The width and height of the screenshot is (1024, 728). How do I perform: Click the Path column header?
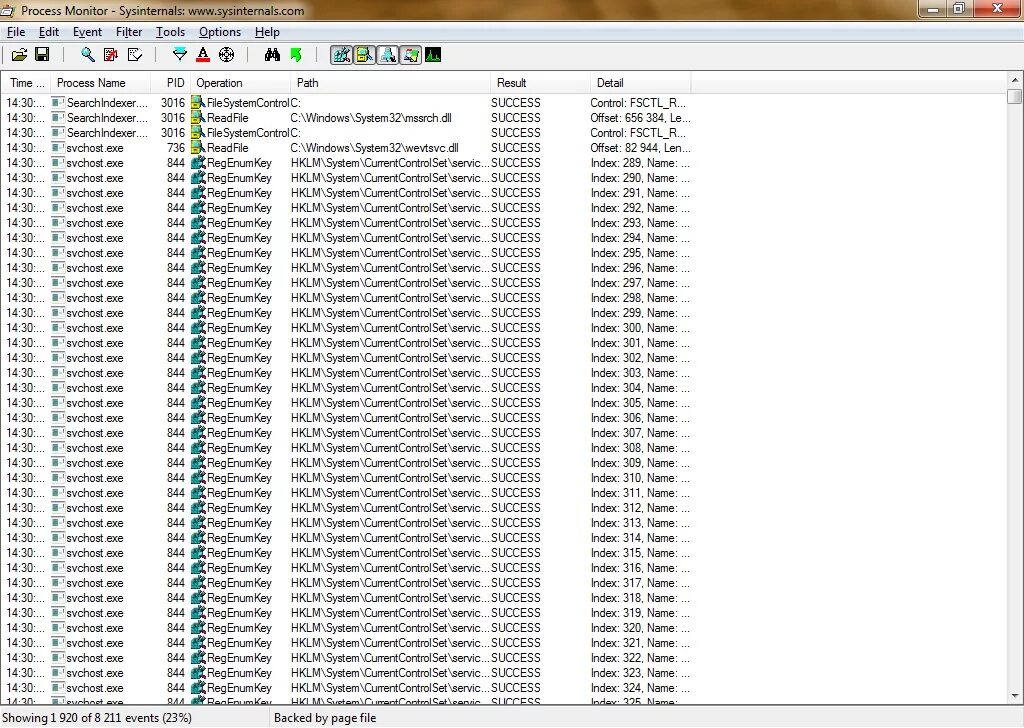(x=390, y=83)
